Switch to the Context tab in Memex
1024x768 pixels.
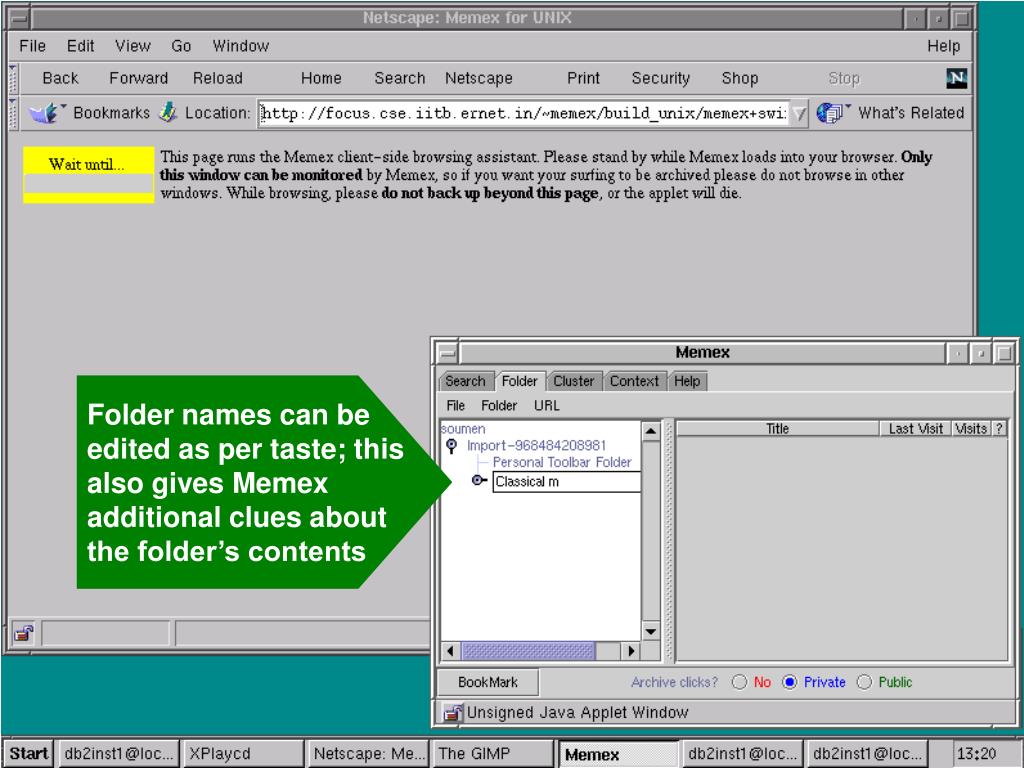click(x=634, y=381)
